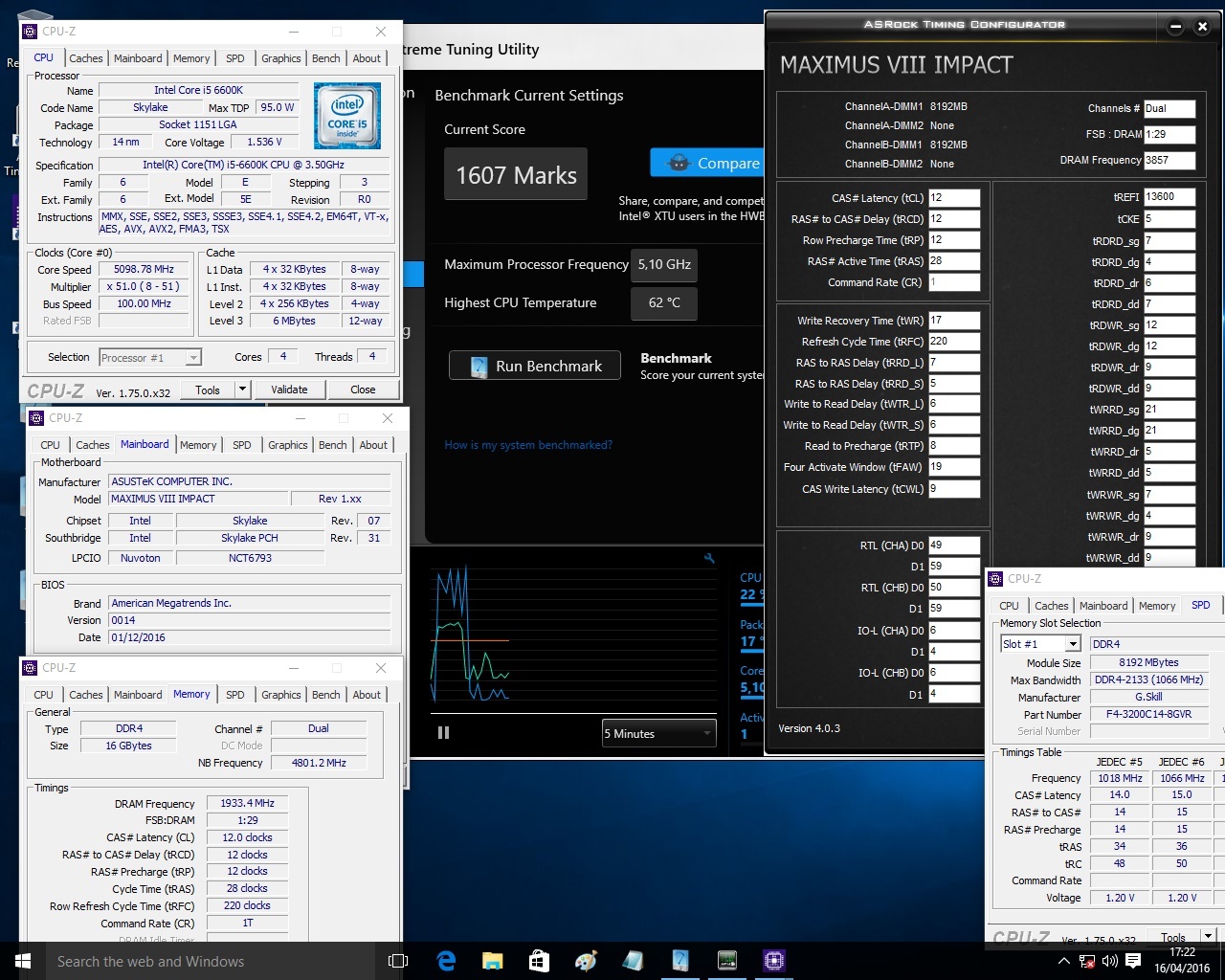Click the CPU-Z icon in Mainboard window title bar
This screenshot has width=1225, height=980.
click(x=37, y=418)
